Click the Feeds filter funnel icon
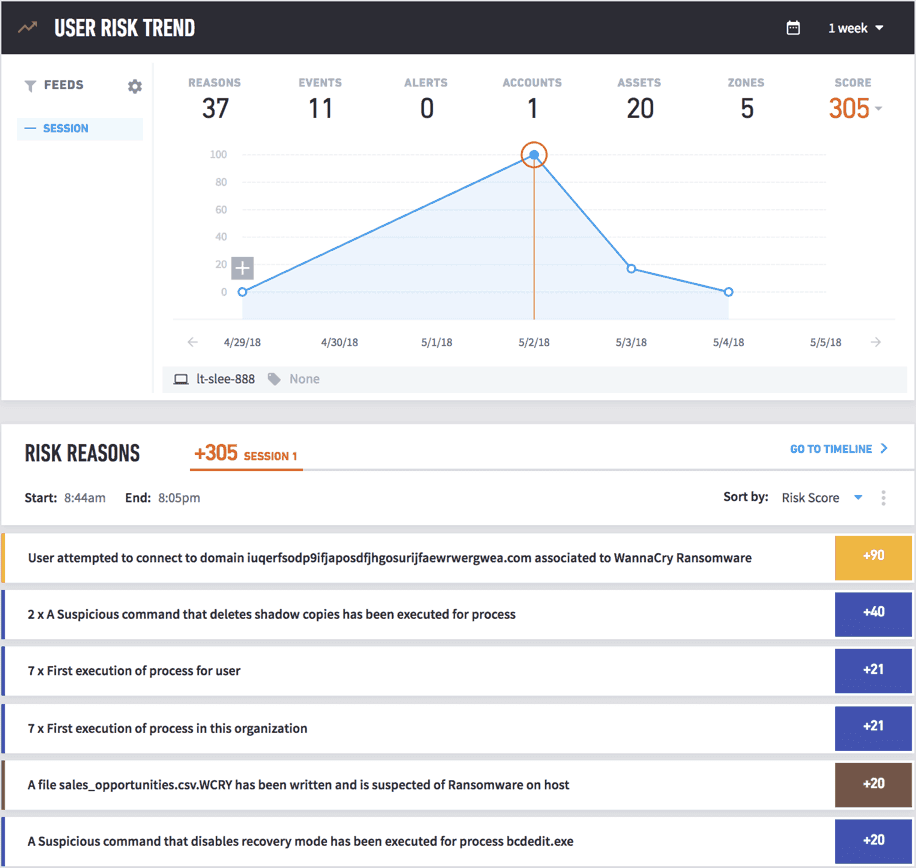916x868 pixels. (30, 86)
